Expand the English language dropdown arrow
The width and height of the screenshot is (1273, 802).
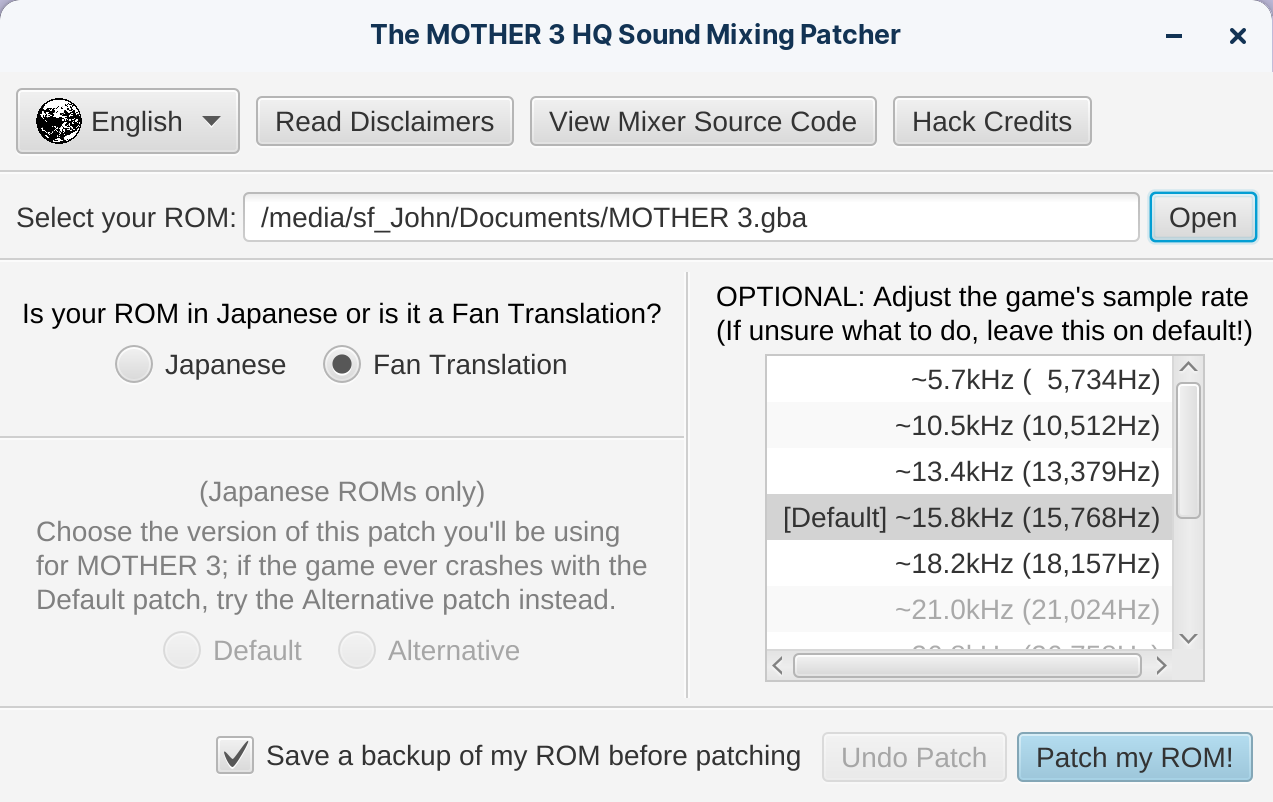coord(211,121)
